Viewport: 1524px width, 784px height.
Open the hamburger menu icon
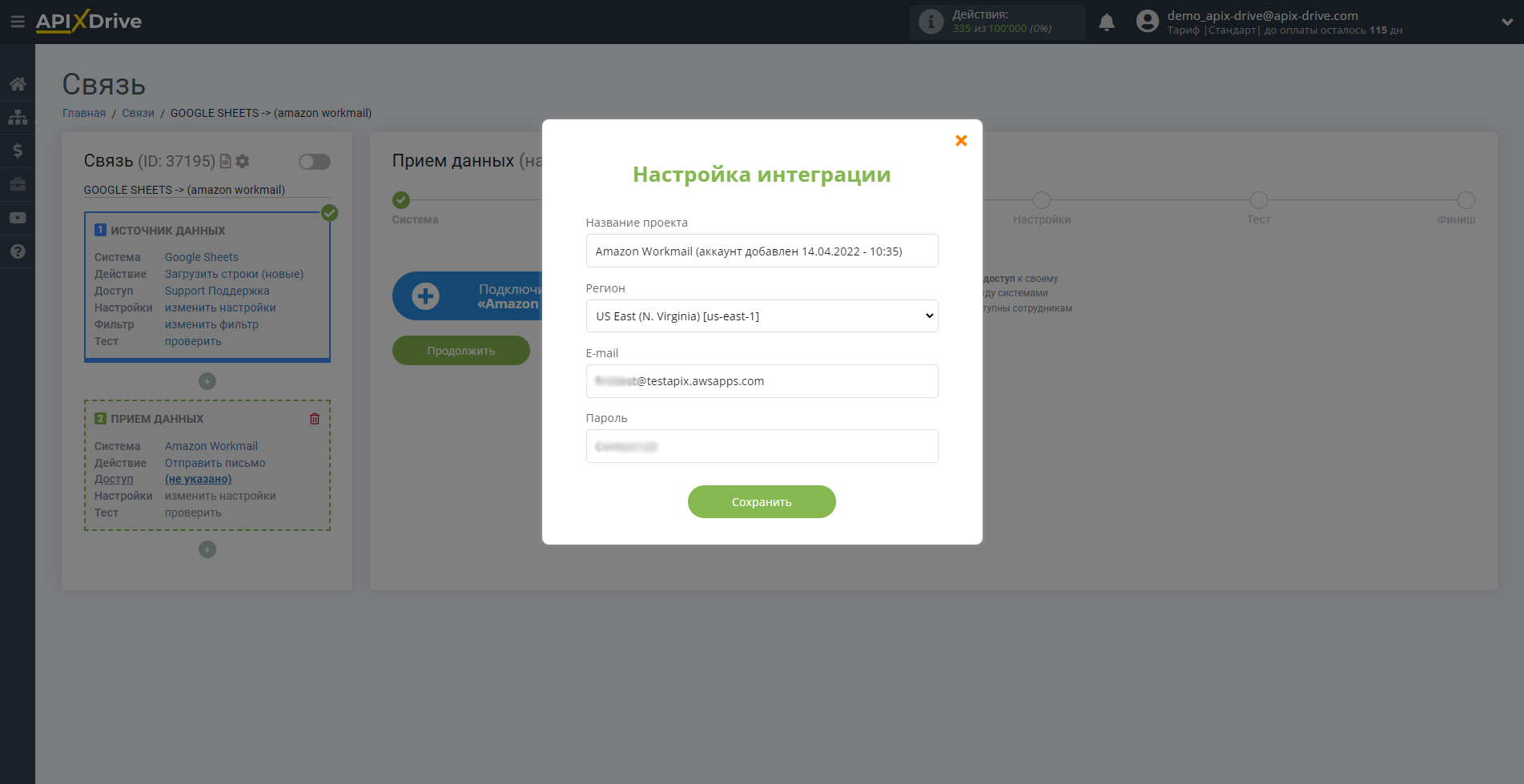[17, 22]
